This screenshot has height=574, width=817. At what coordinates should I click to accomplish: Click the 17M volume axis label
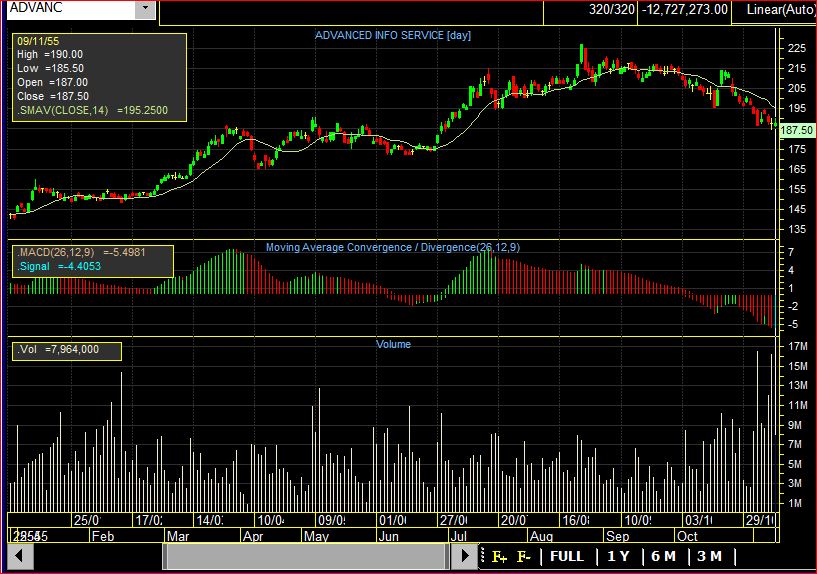pos(798,346)
